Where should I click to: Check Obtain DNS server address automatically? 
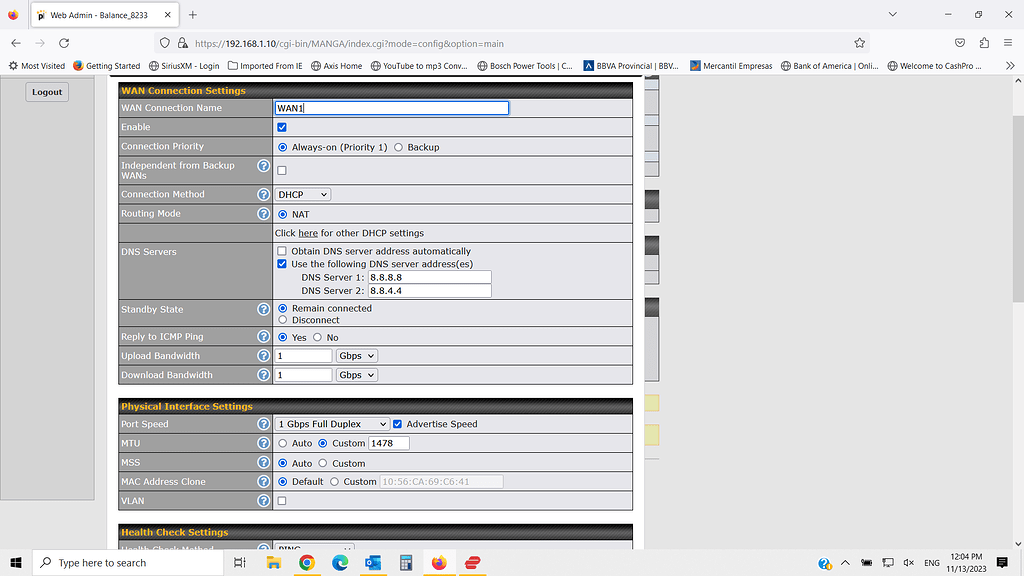coord(282,251)
